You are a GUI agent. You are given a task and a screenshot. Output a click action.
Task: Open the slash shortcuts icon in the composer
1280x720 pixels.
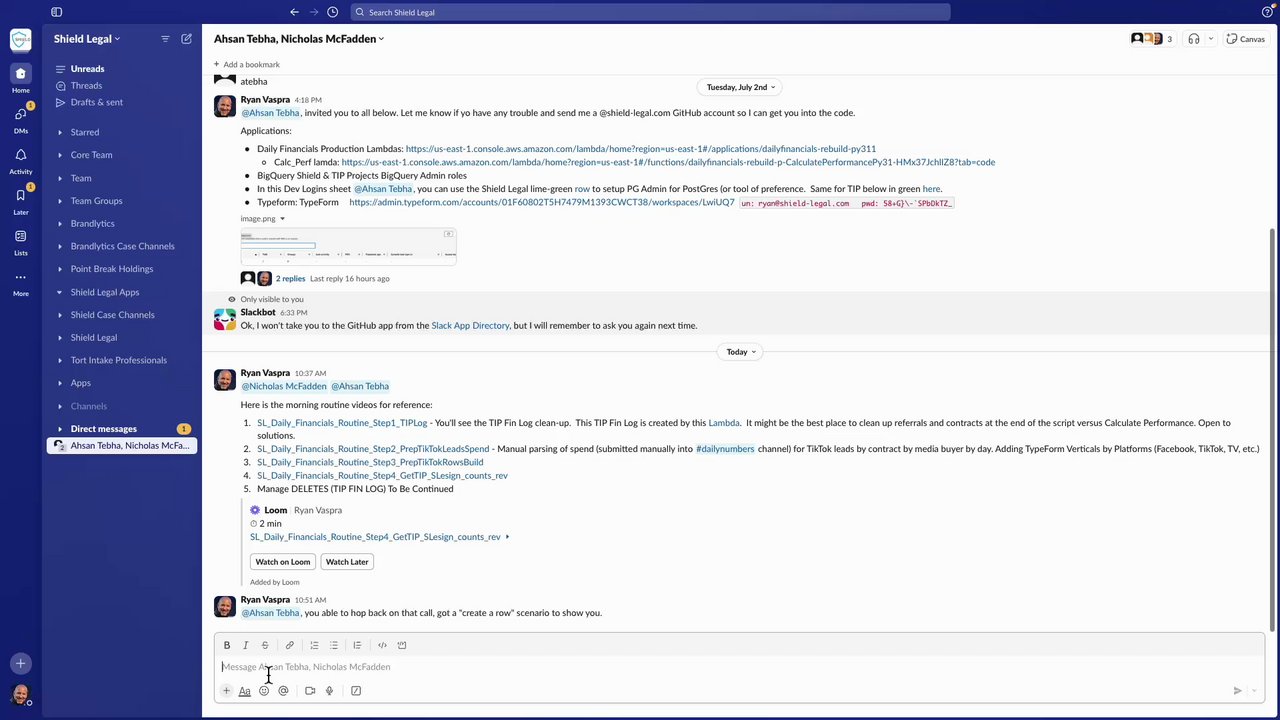356,691
